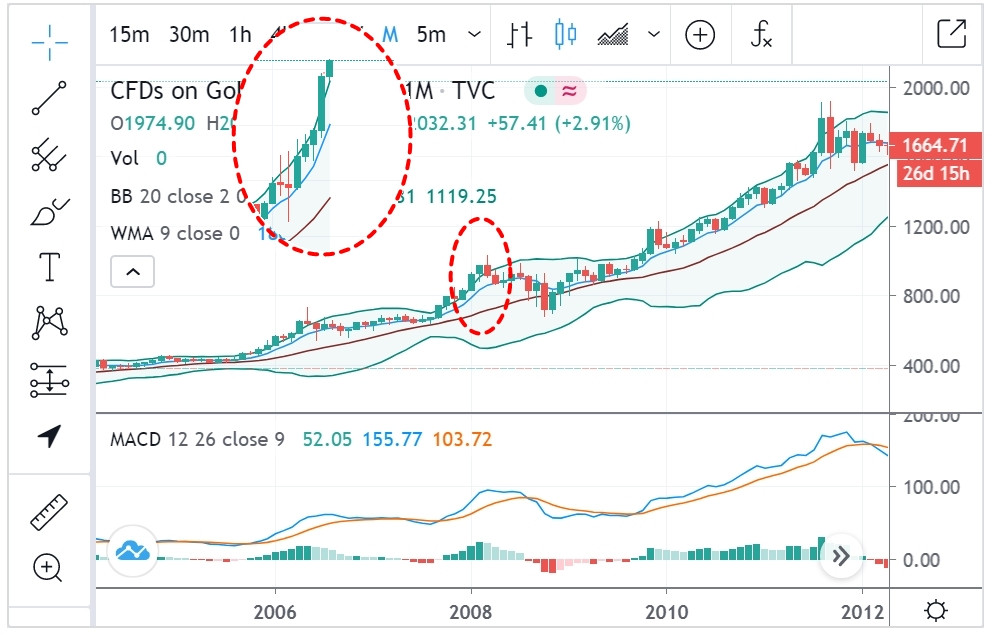994x635 pixels.
Task: Collapse the indicator legend chevron
Action: [133, 271]
